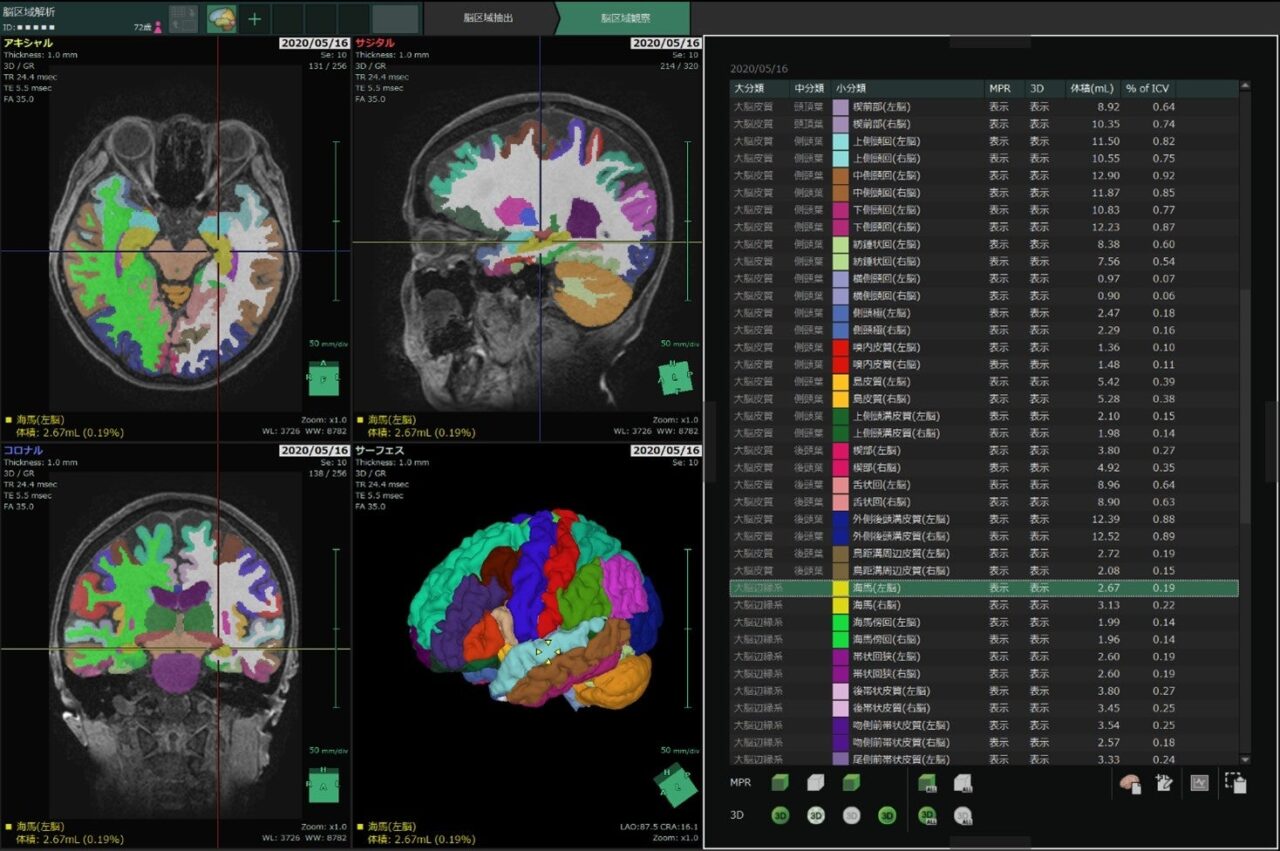
Task: Click the graph chart icon in bottom toolbar
Action: point(1199,784)
